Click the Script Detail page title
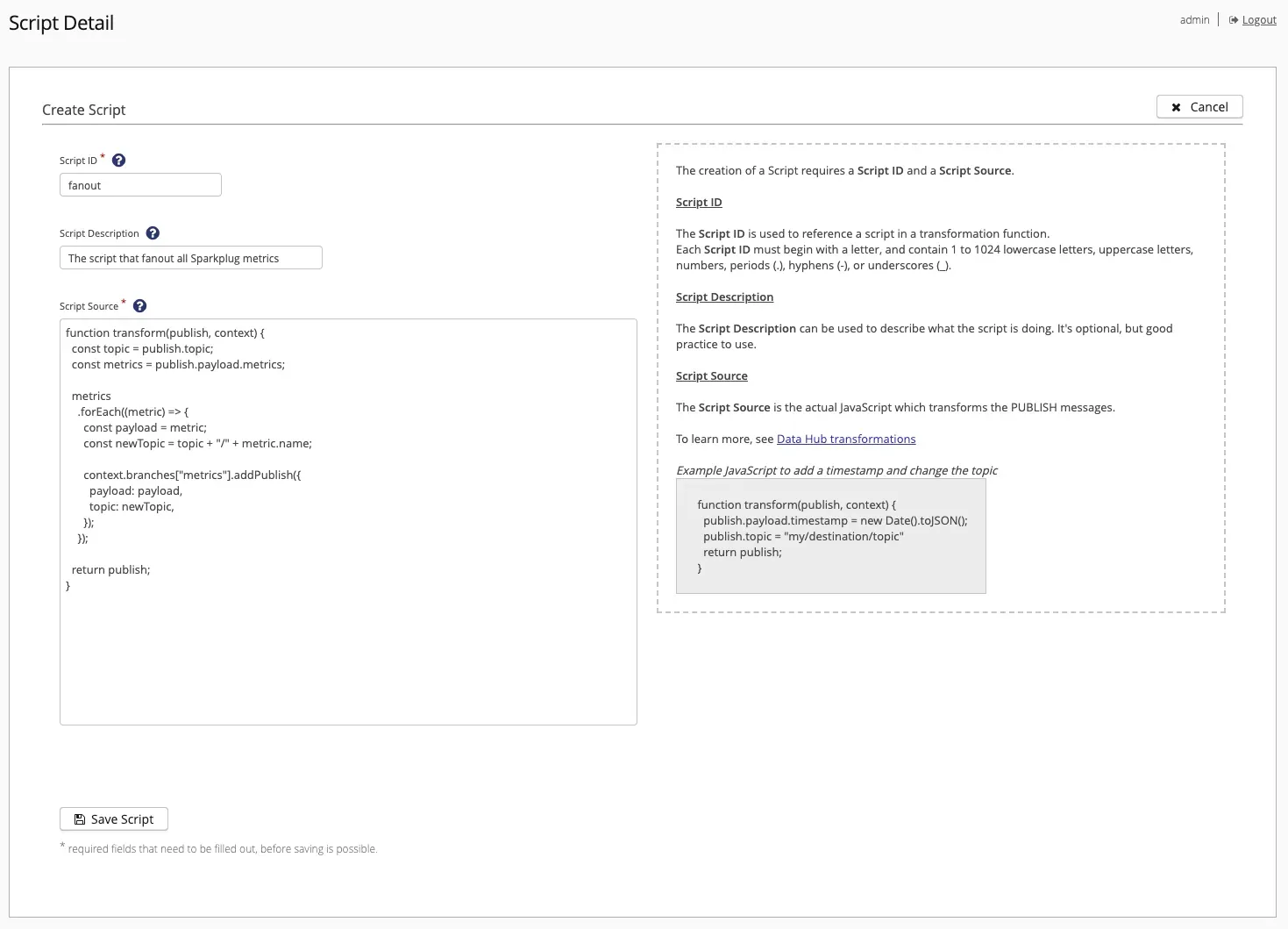Image resolution: width=1288 pixels, height=929 pixels. pyautogui.click(x=61, y=23)
